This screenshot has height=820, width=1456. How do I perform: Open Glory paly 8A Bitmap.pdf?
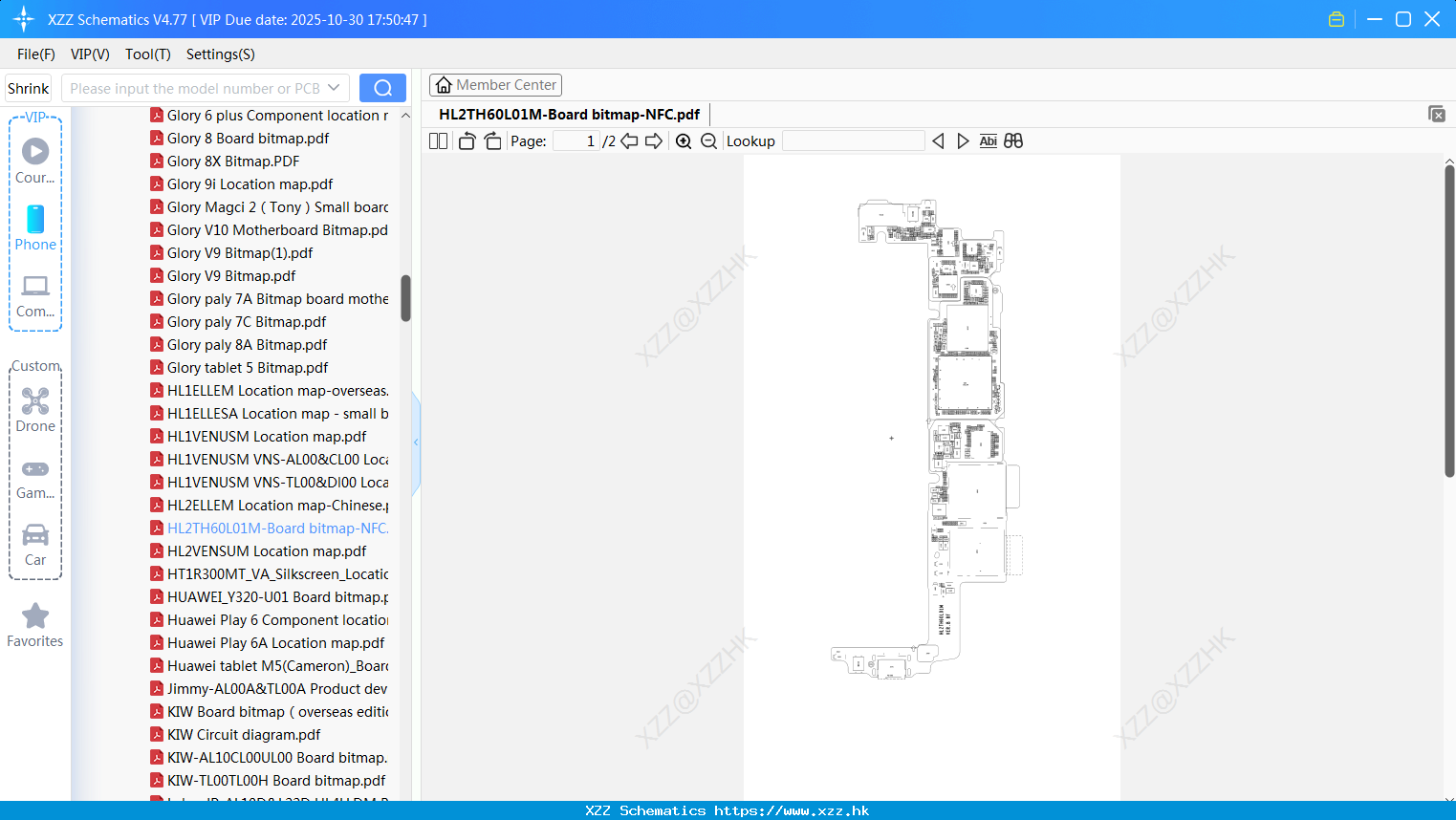[x=247, y=345]
